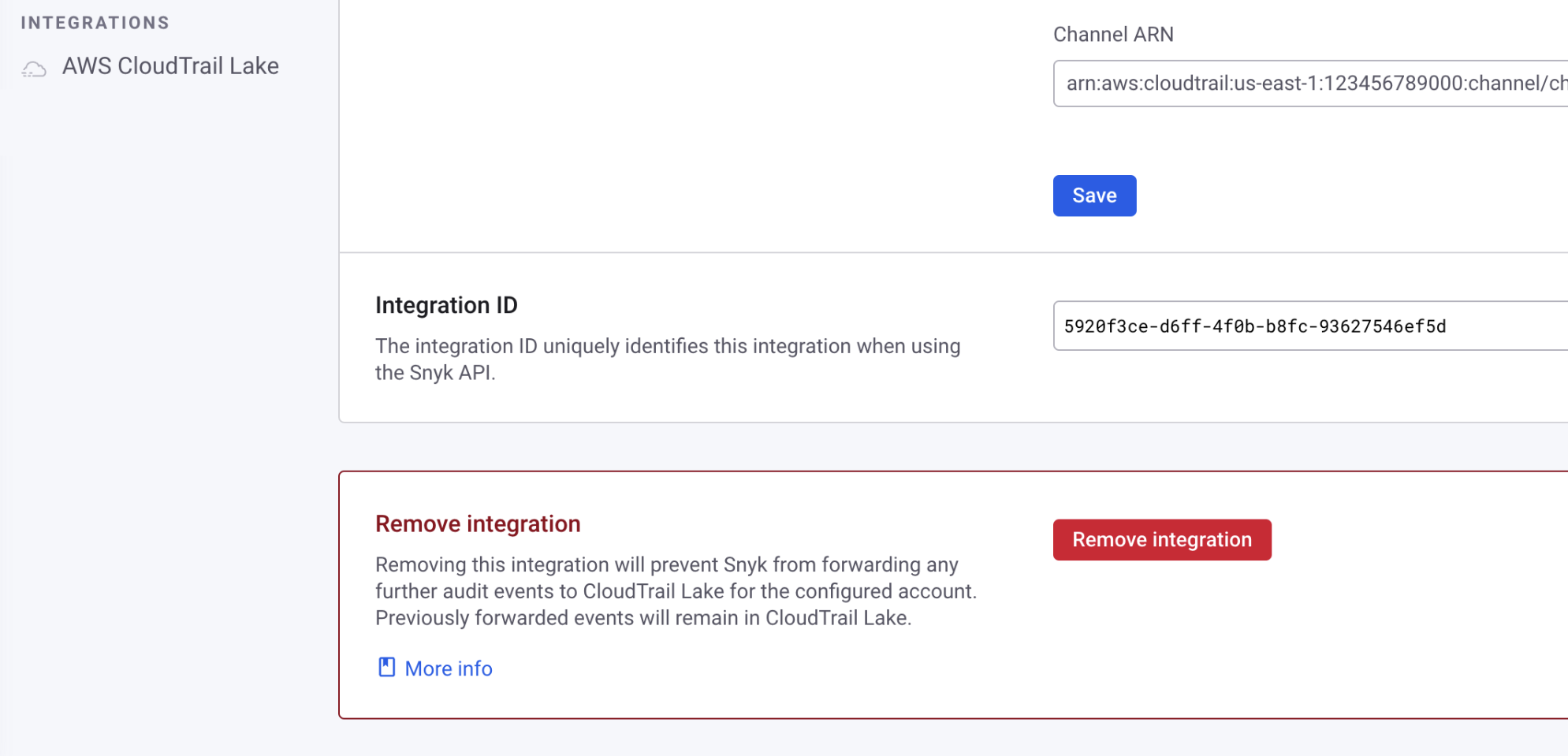Click the Integration ID section title

click(446, 305)
